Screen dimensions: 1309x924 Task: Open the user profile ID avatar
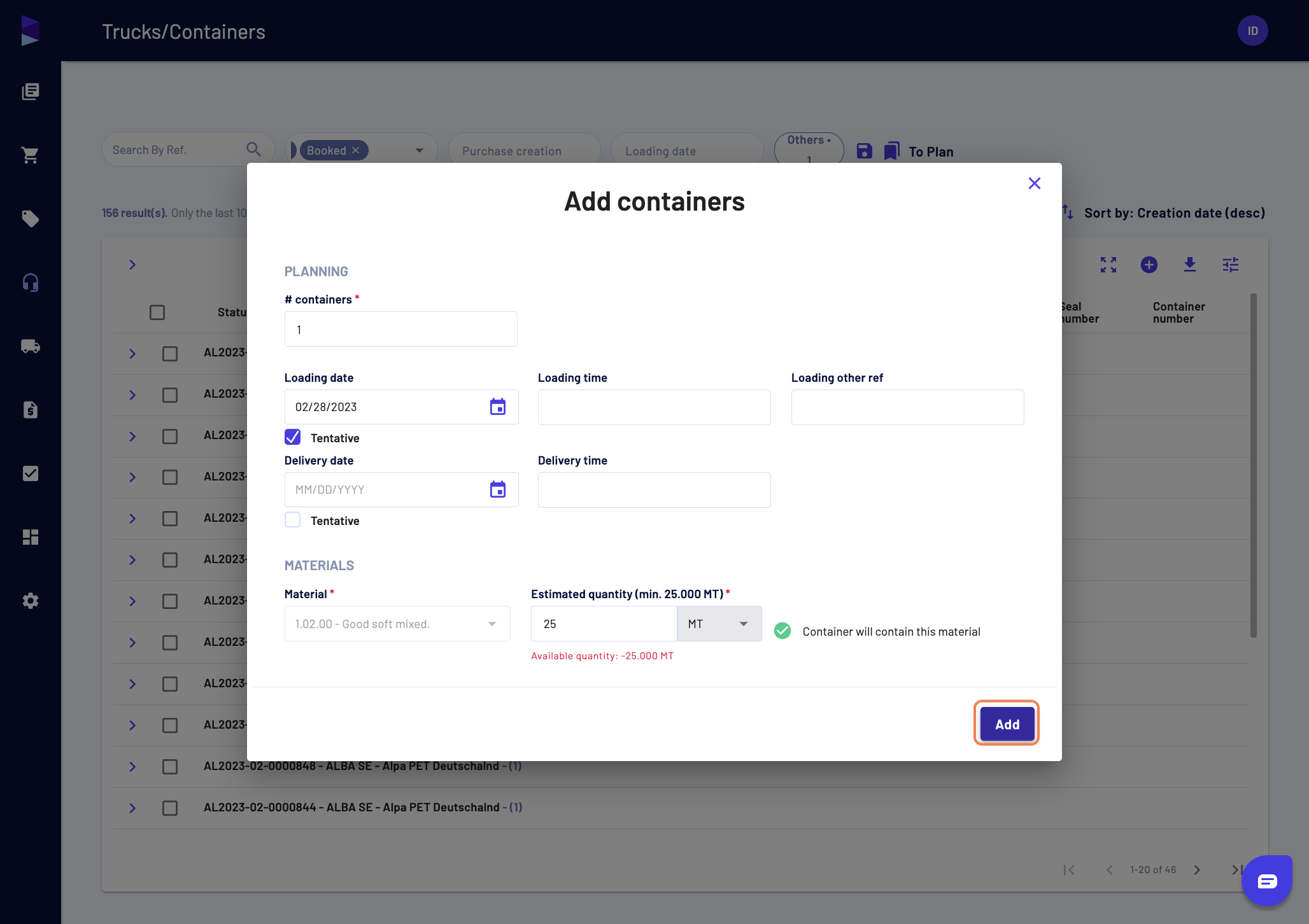(1252, 31)
